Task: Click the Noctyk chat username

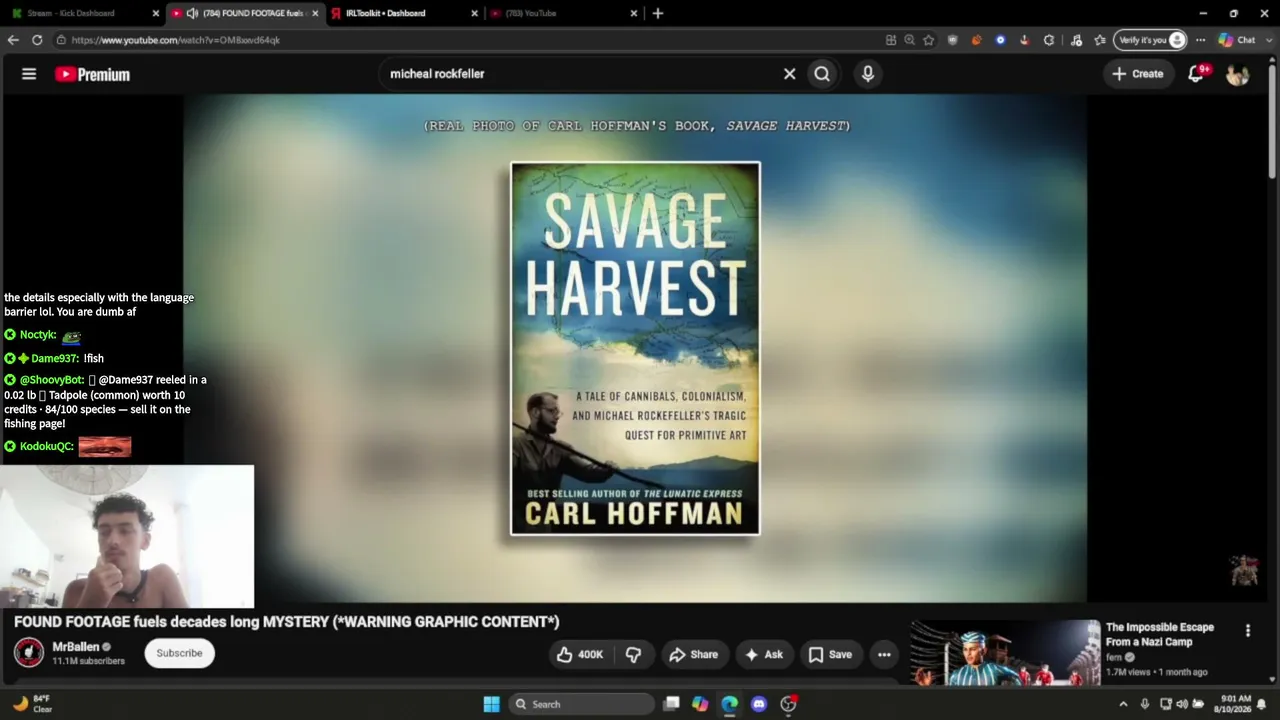Action: (x=38, y=335)
